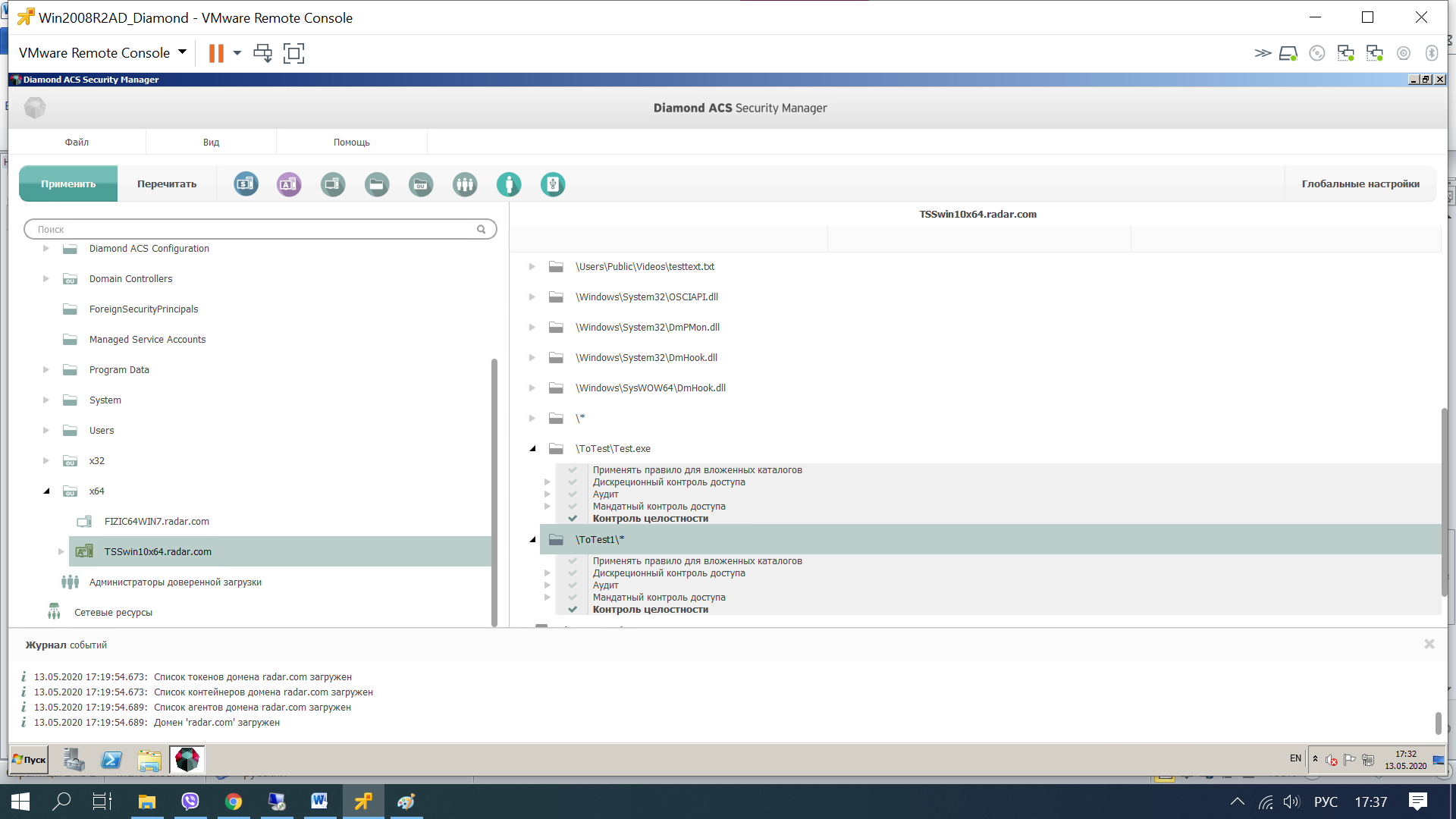Click the blue server 'S' computer icon

click(x=246, y=184)
